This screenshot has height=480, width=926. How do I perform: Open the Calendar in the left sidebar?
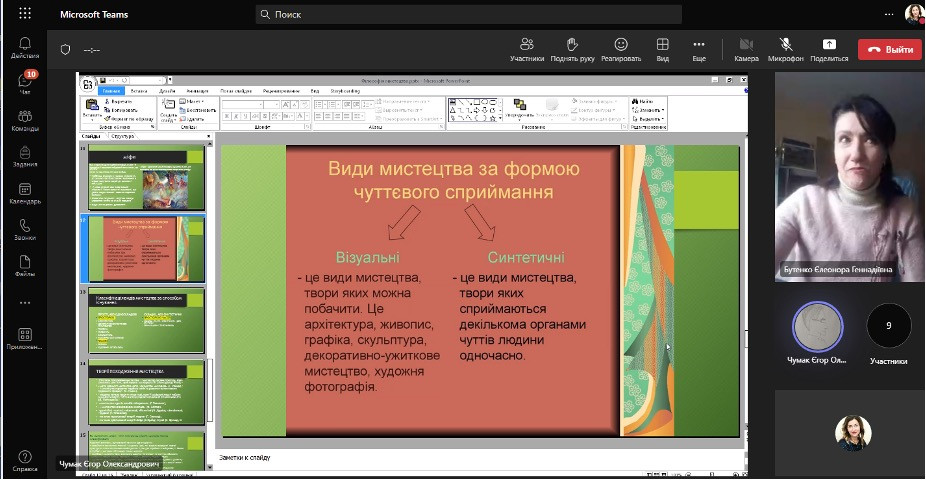coord(24,191)
